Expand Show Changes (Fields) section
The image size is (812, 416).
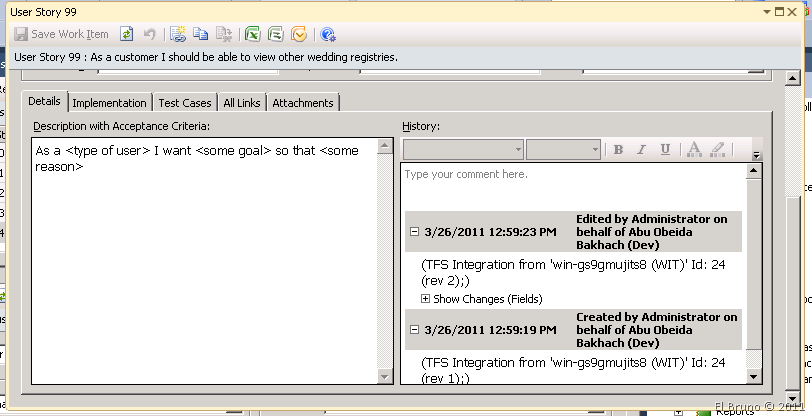(x=425, y=298)
